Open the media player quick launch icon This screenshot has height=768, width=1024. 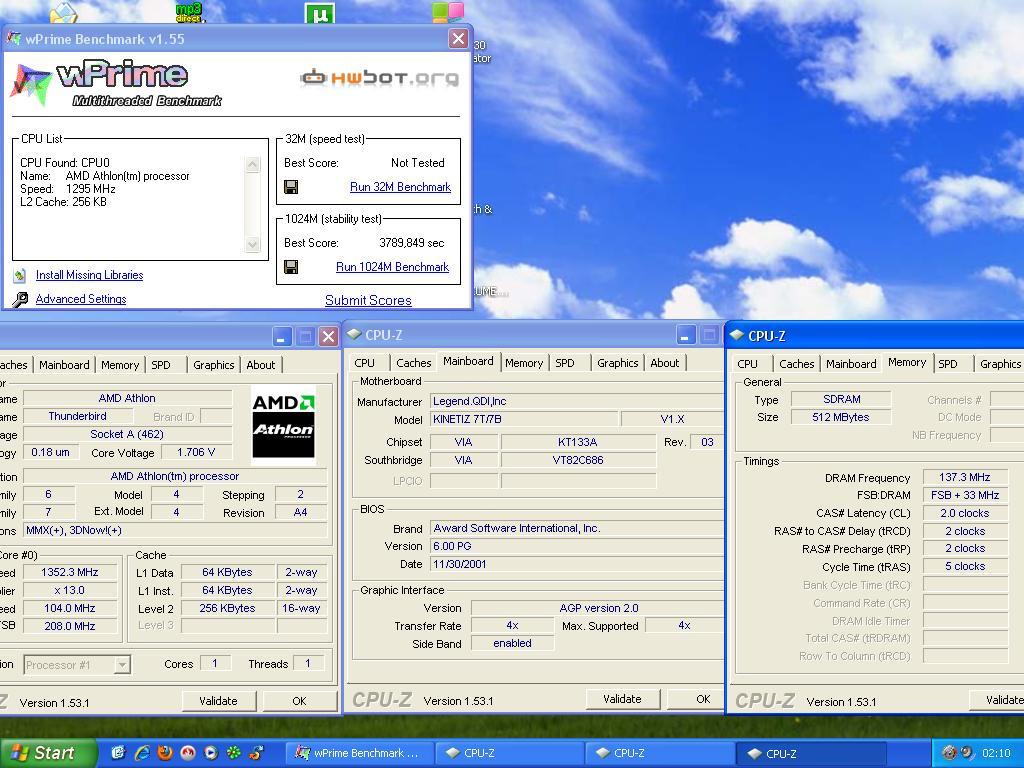click(x=210, y=753)
